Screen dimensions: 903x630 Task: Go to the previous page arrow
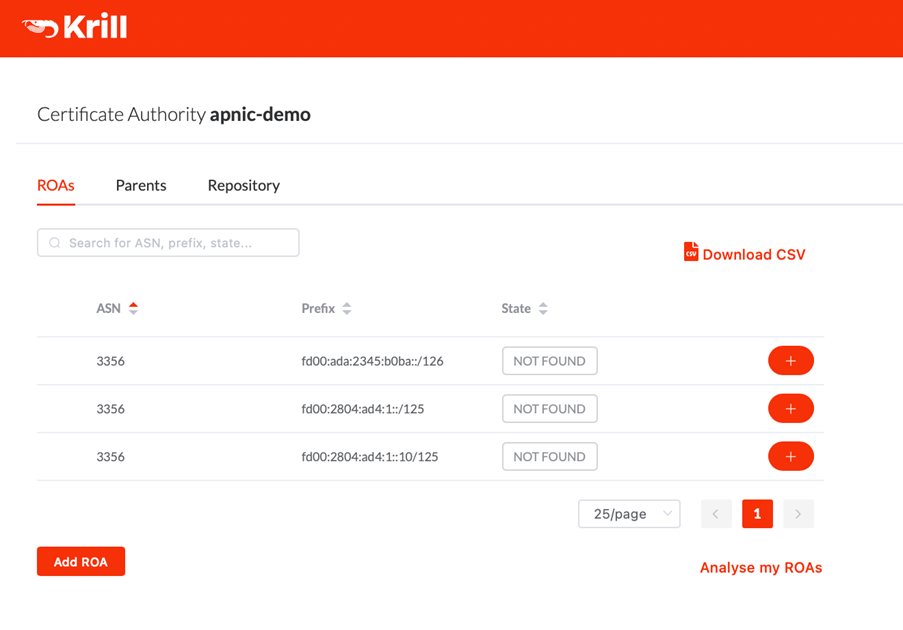[716, 514]
